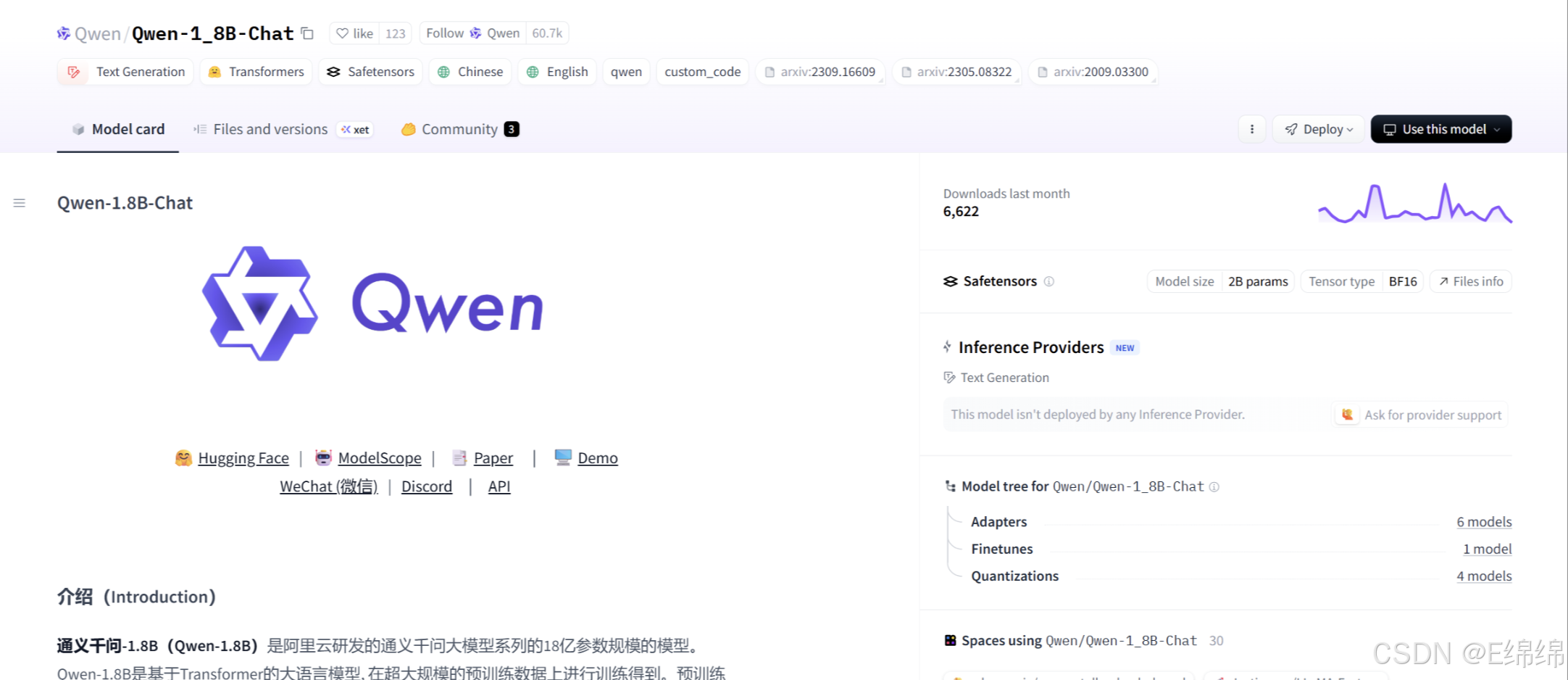Viewport: 1568px width, 680px height.
Task: Click the xet badge on Files tab
Action: pos(355,129)
